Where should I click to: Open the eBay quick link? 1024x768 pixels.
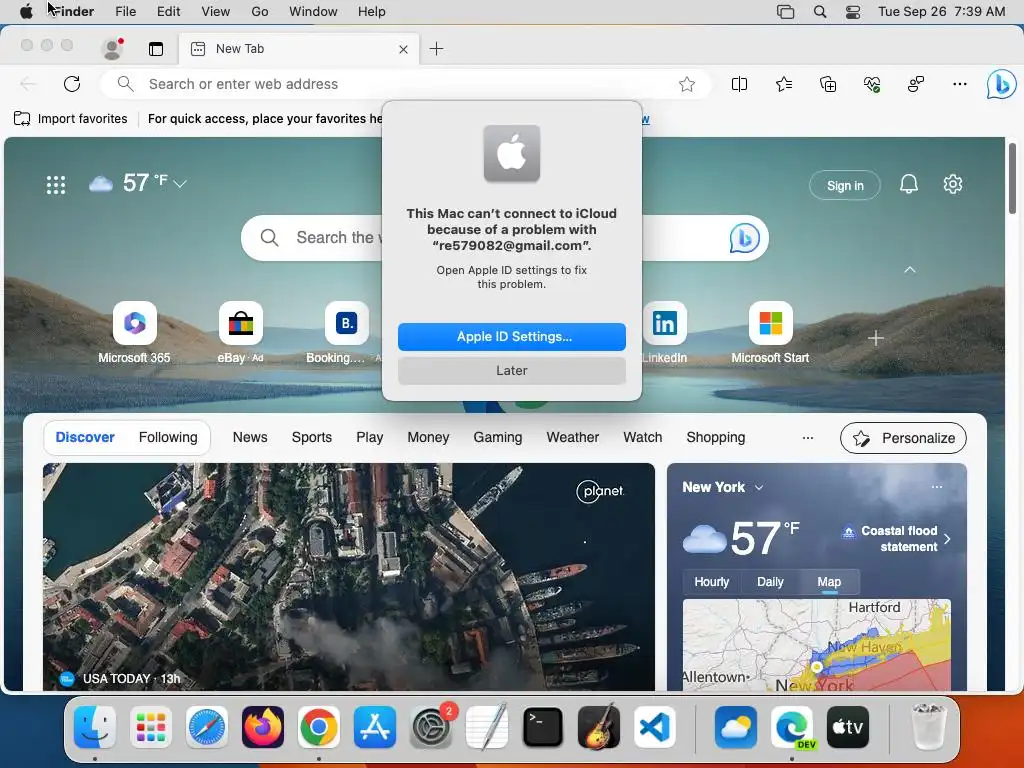(x=240, y=332)
